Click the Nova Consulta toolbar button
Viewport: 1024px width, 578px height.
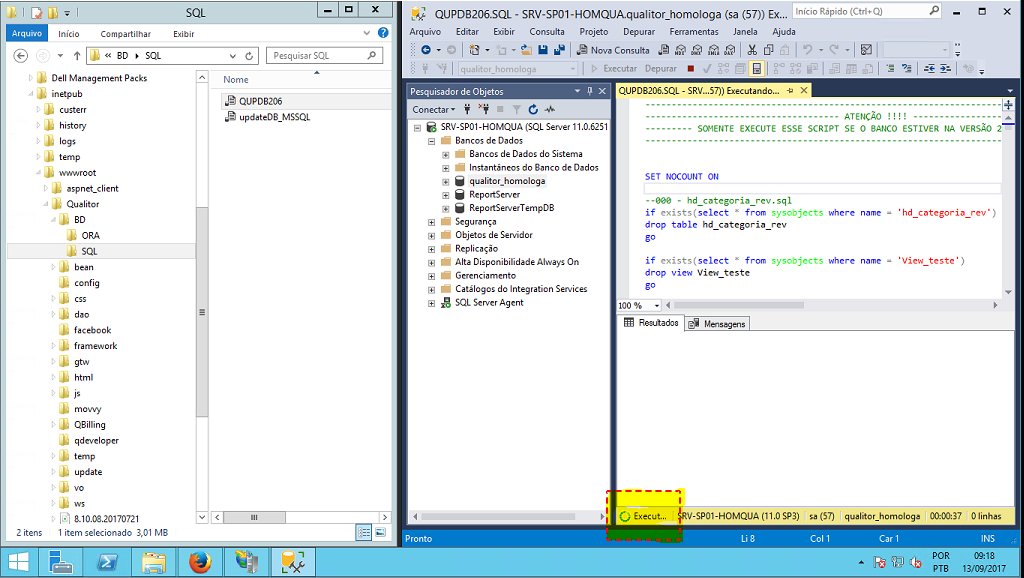pyautogui.click(x=613, y=50)
